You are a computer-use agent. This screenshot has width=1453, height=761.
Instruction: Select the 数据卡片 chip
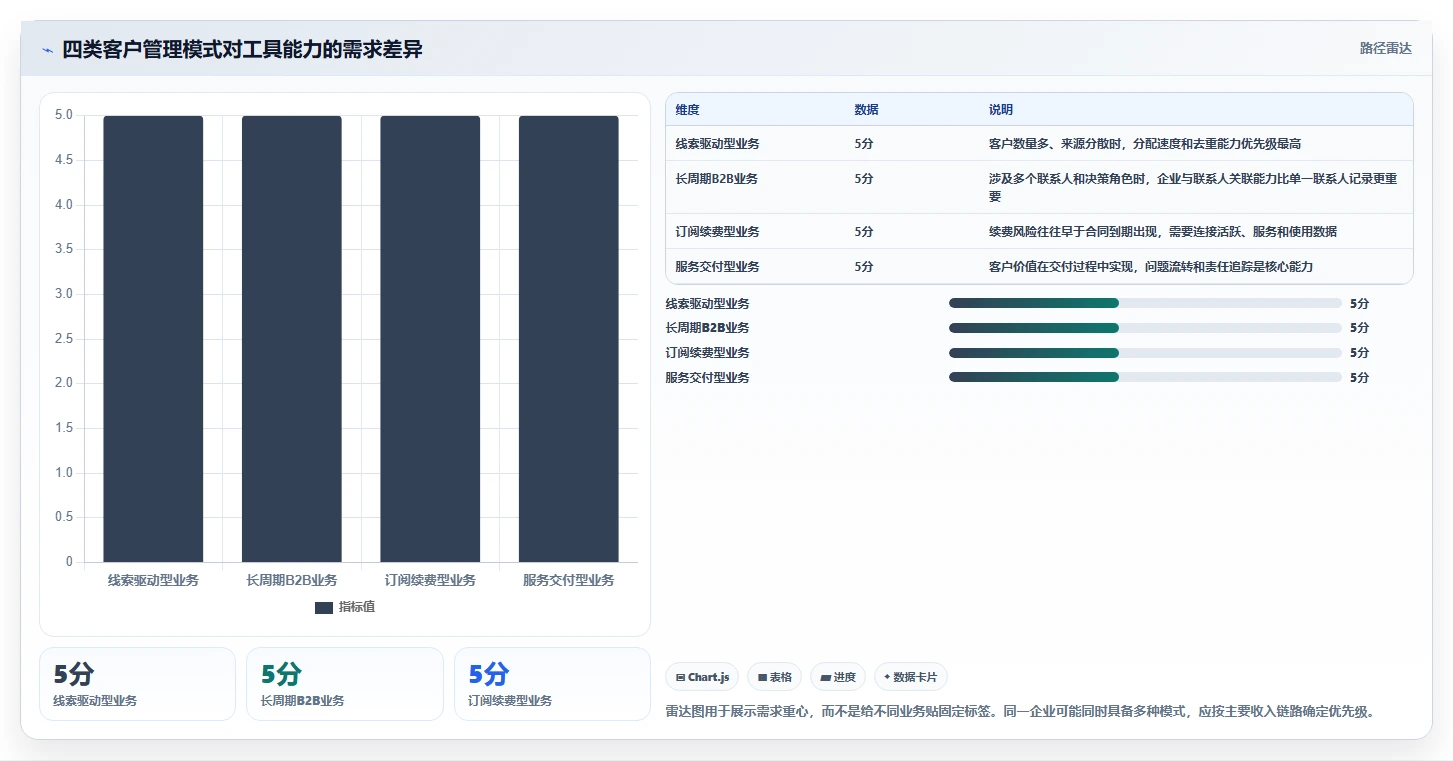tap(910, 677)
